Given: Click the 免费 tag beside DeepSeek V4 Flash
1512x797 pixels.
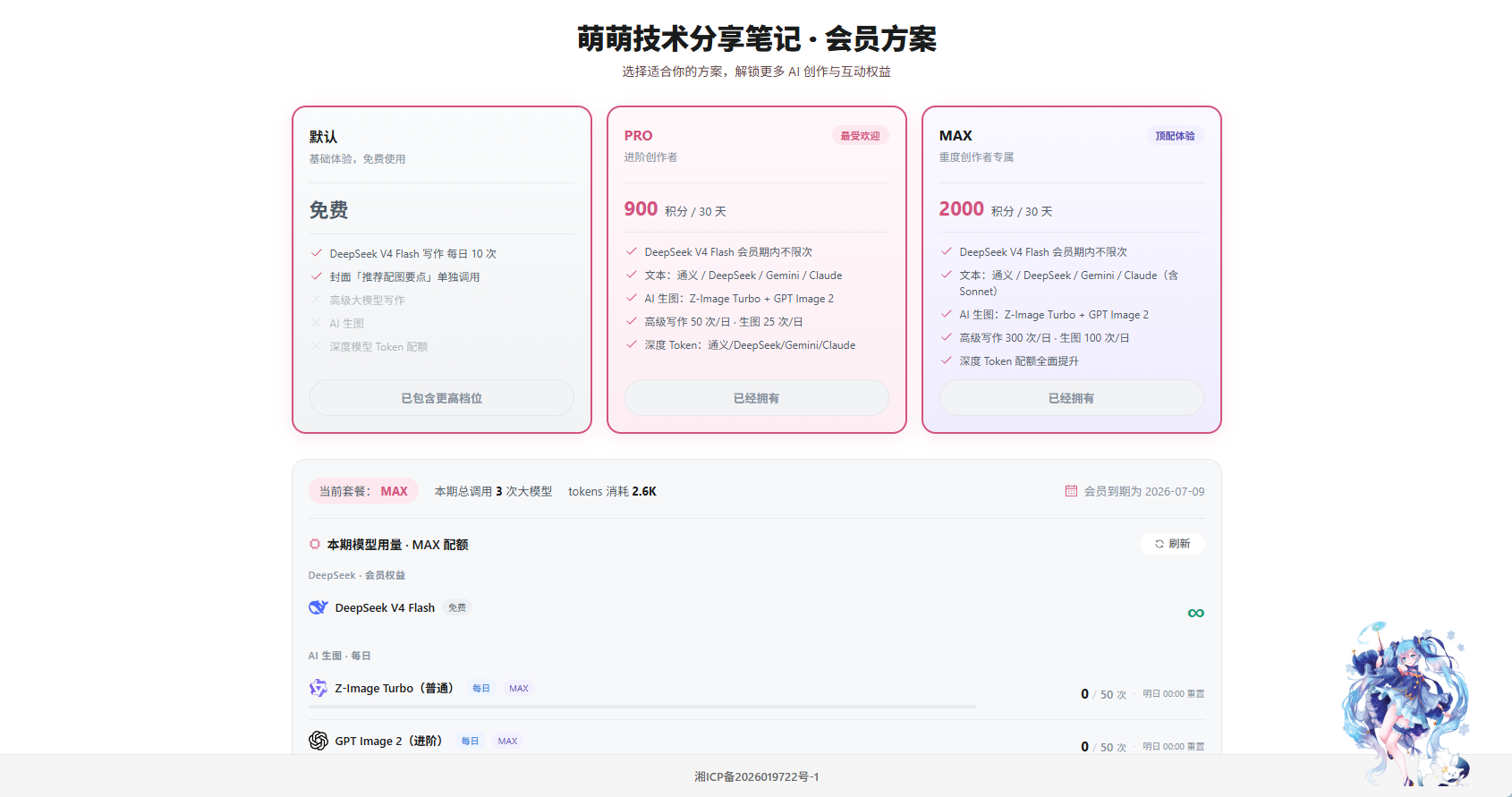Looking at the screenshot, I should pos(457,607).
